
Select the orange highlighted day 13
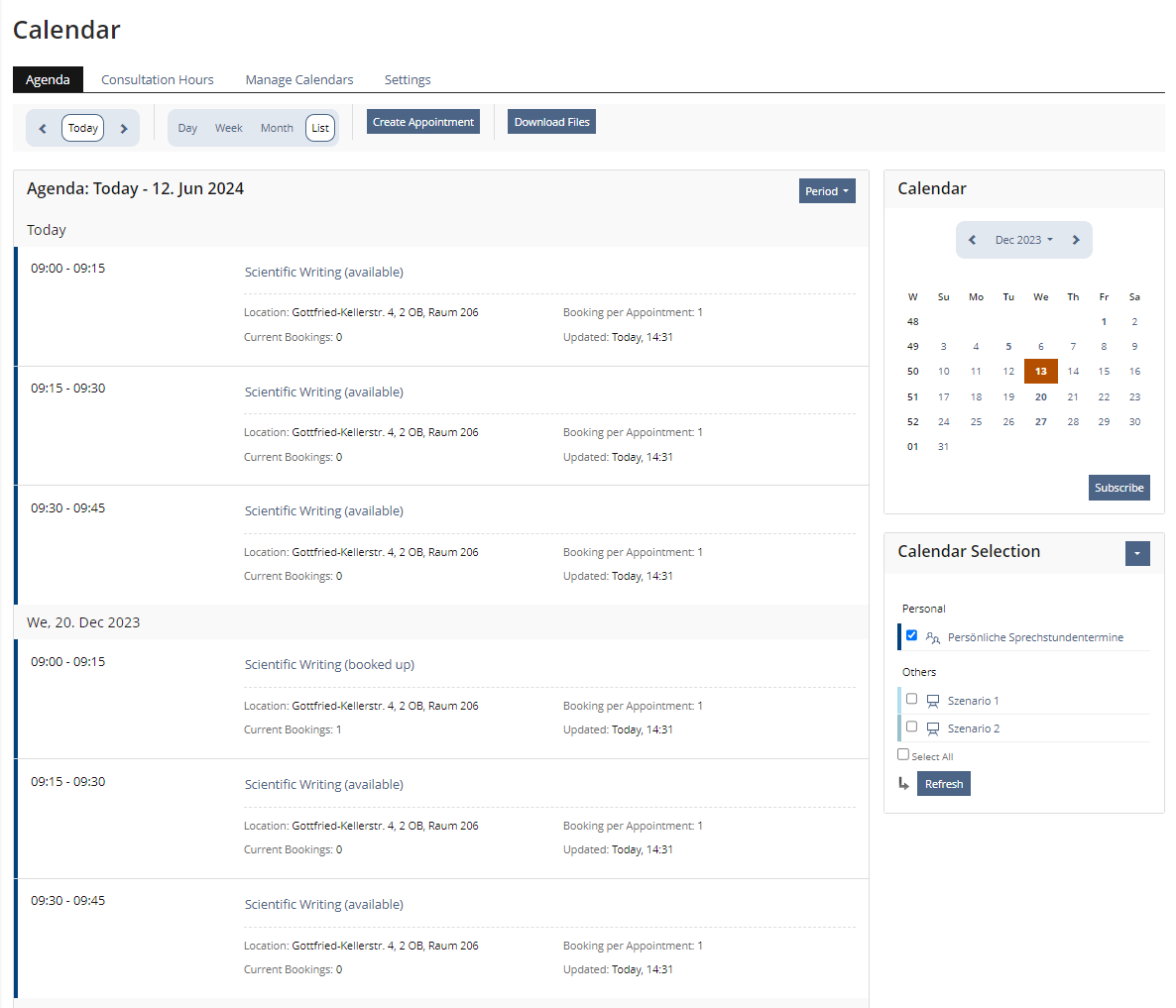1040,372
